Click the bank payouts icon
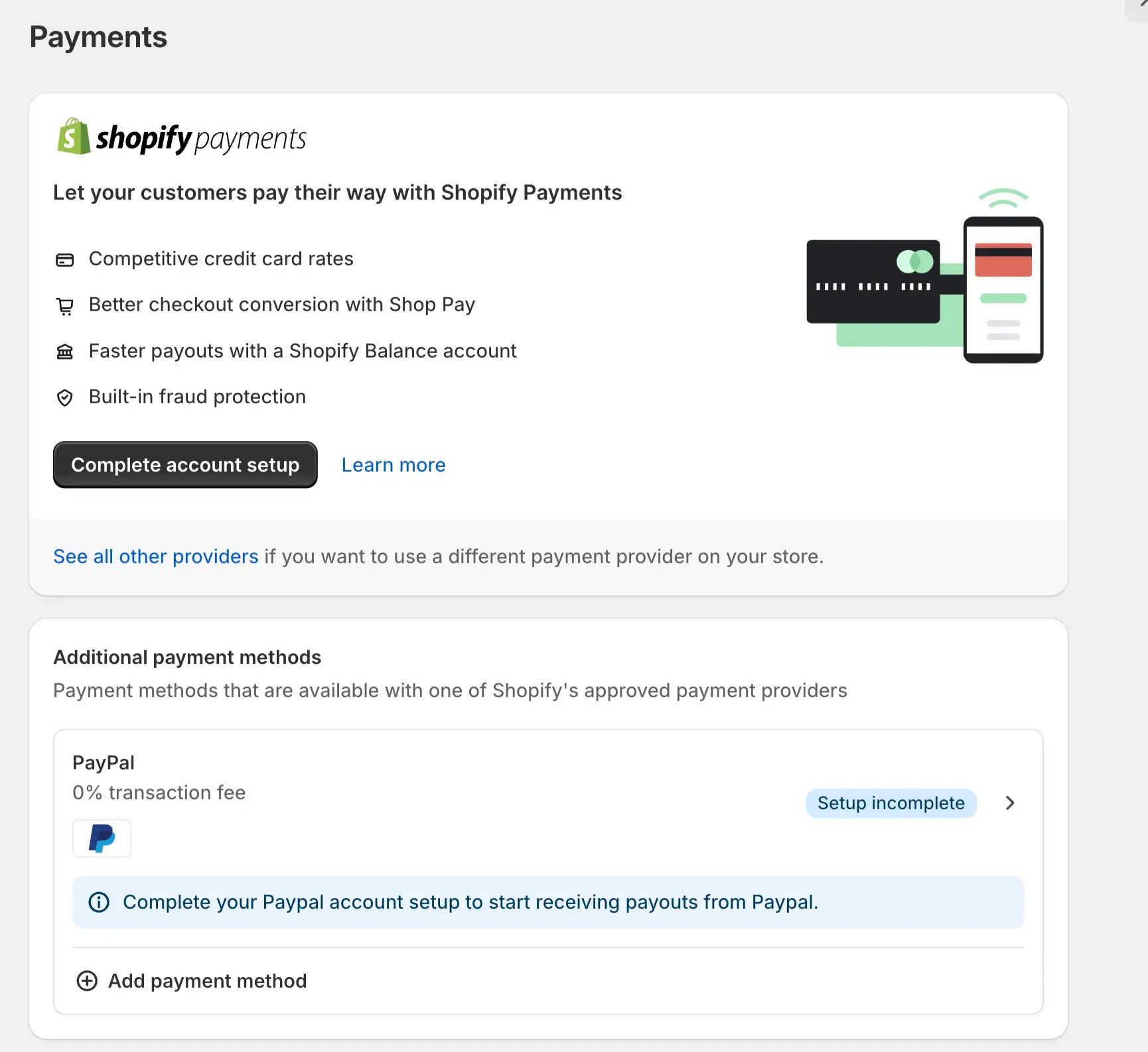Screen dimensions: 1148x1052 [64, 352]
